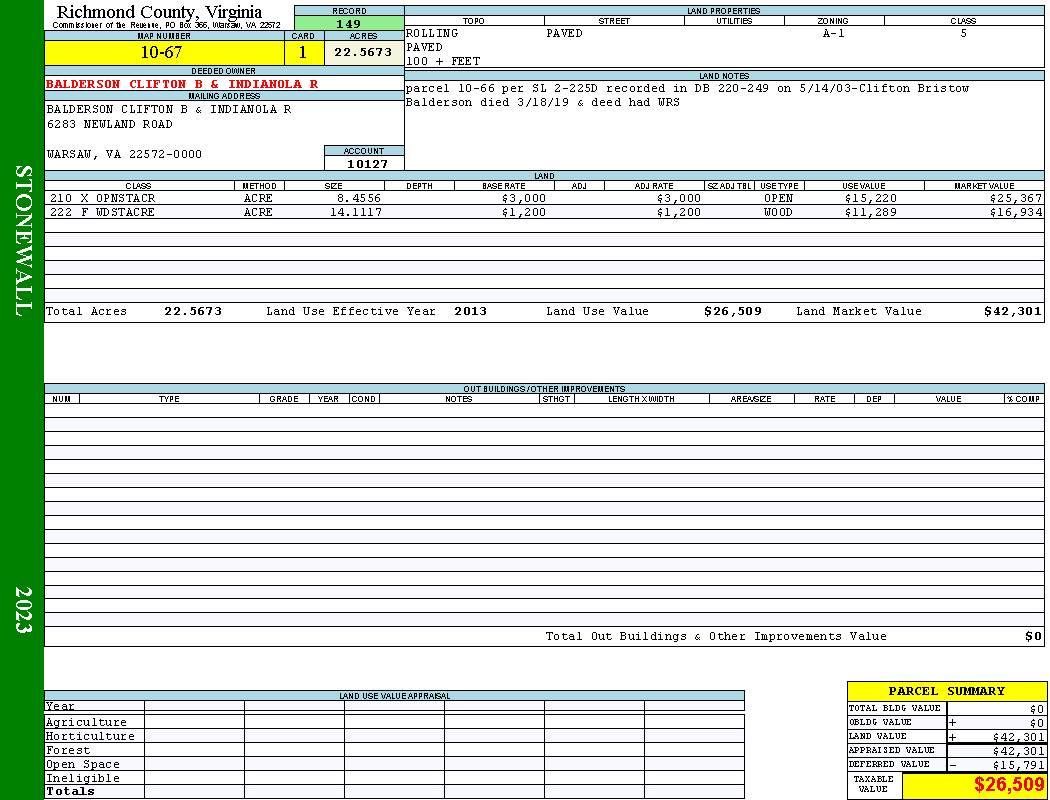Click the STONEWALL district label in sidebar
1050x800 pixels.
(x=23, y=241)
